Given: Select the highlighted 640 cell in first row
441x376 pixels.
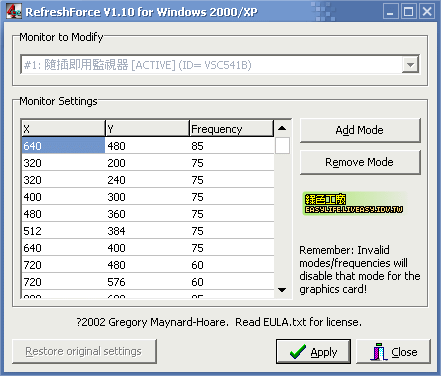Looking at the screenshot, I should [63, 146].
